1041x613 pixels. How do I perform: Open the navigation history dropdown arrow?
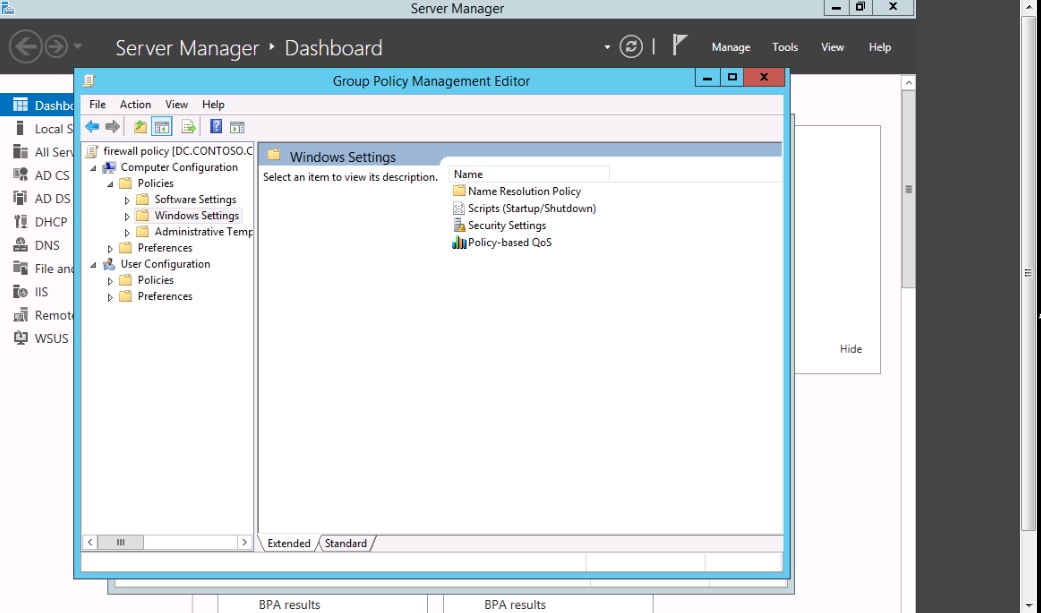coord(78,46)
